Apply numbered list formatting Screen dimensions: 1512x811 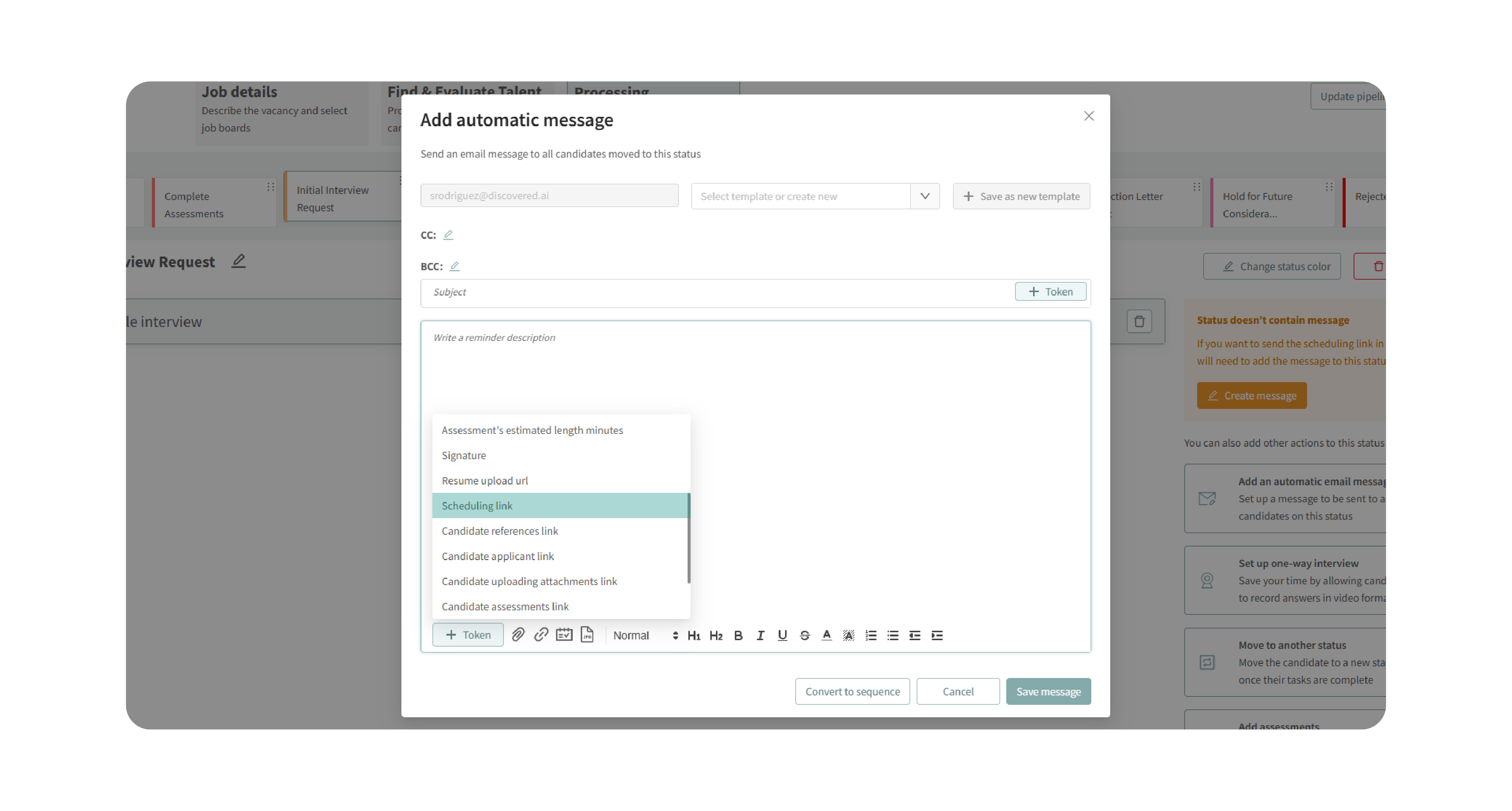(871, 635)
